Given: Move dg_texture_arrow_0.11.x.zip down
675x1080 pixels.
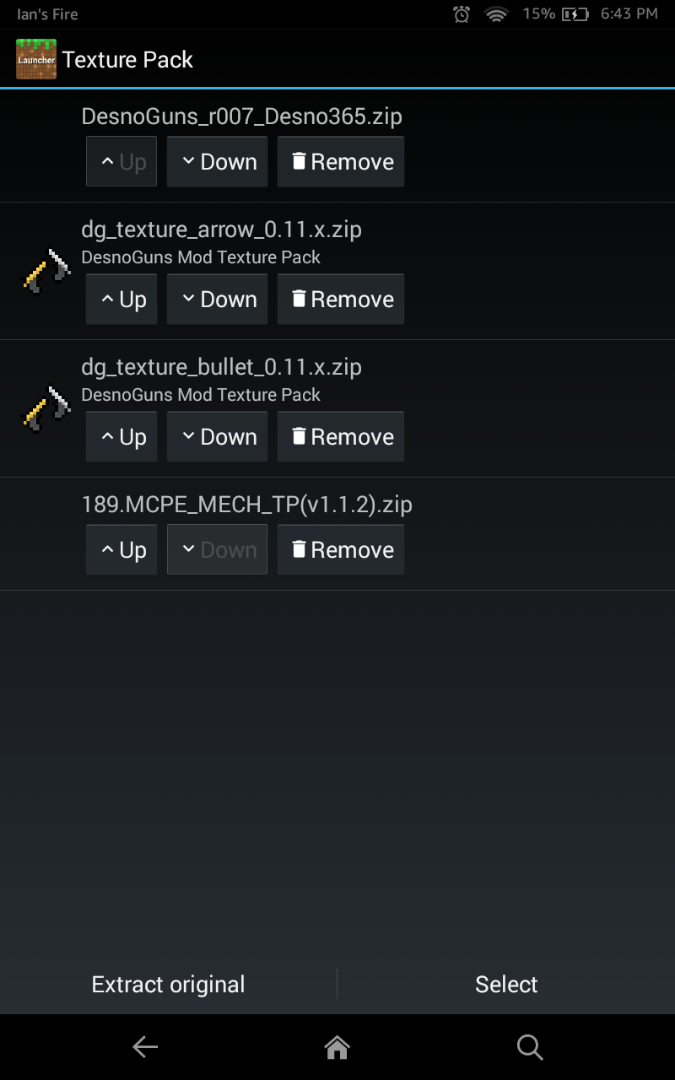Looking at the screenshot, I should 217,300.
